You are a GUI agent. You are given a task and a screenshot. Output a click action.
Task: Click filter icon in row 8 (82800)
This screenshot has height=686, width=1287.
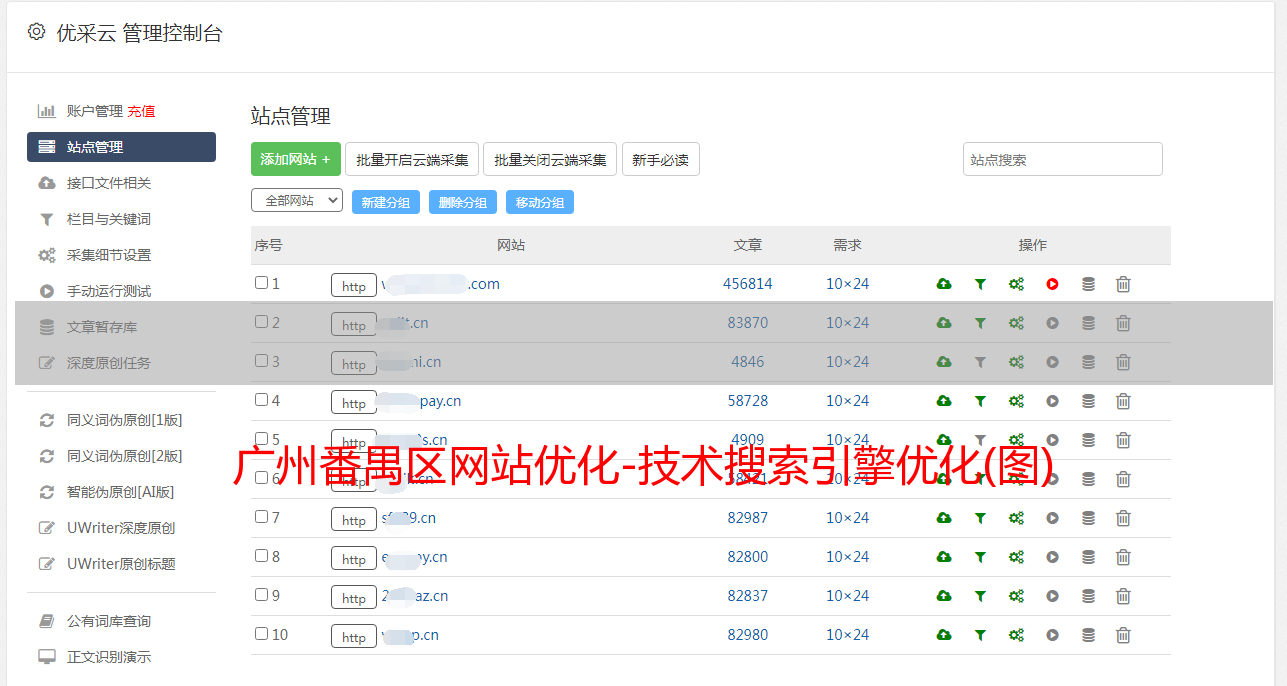[x=980, y=557]
